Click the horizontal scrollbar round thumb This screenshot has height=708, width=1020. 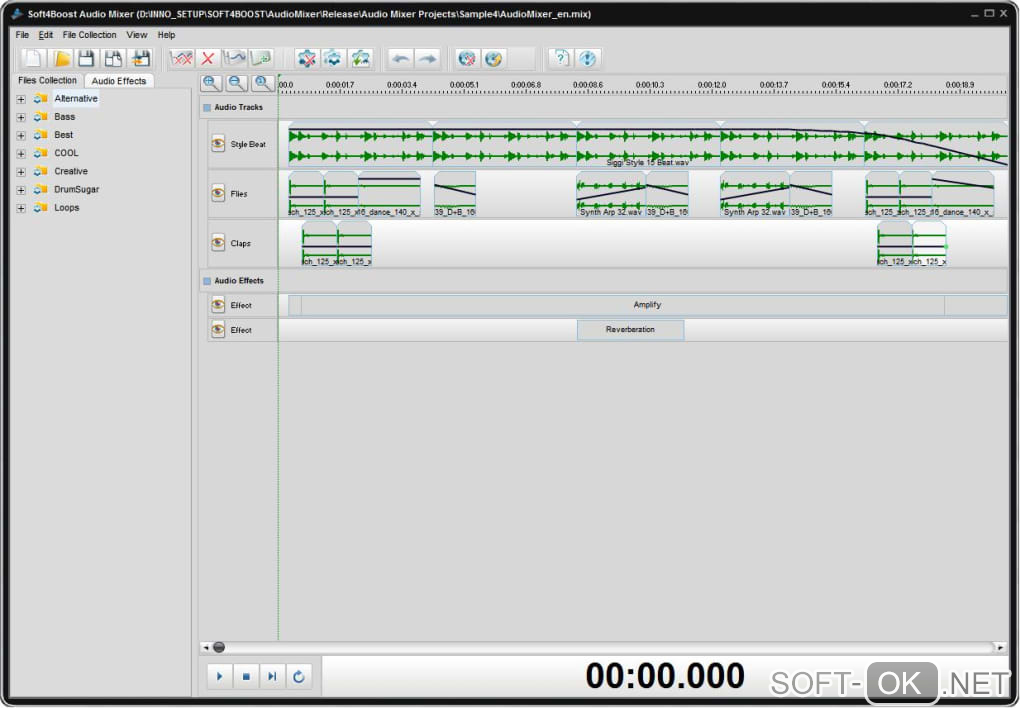click(x=219, y=647)
